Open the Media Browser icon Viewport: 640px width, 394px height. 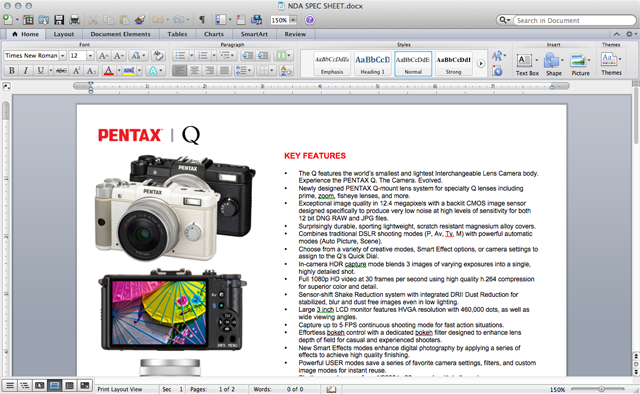pos(256,20)
